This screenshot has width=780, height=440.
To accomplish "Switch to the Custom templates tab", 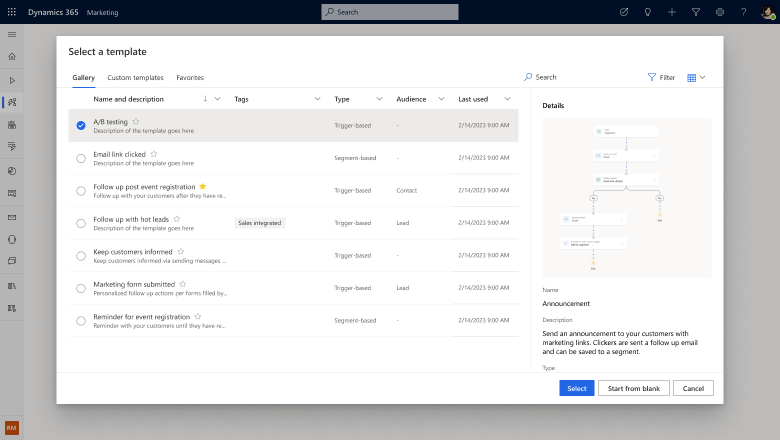I will 135,77.
